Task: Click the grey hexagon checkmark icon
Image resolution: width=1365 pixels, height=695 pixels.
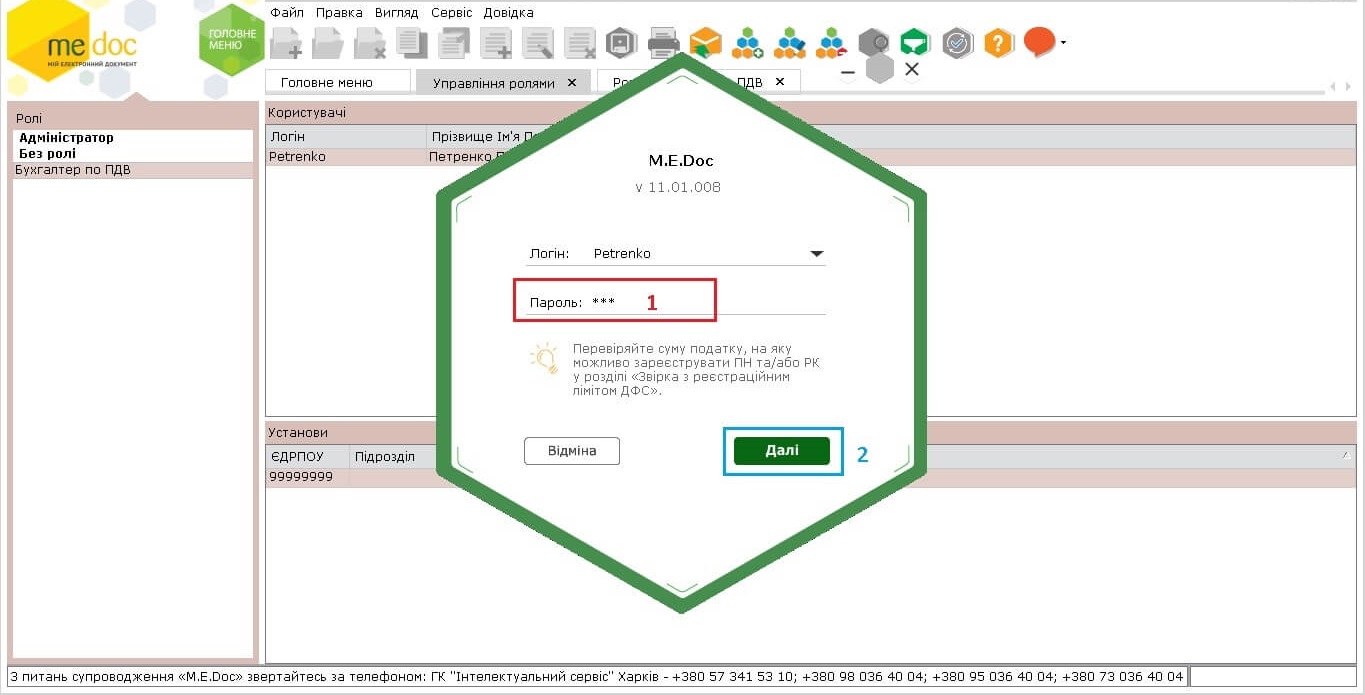Action: tap(957, 43)
